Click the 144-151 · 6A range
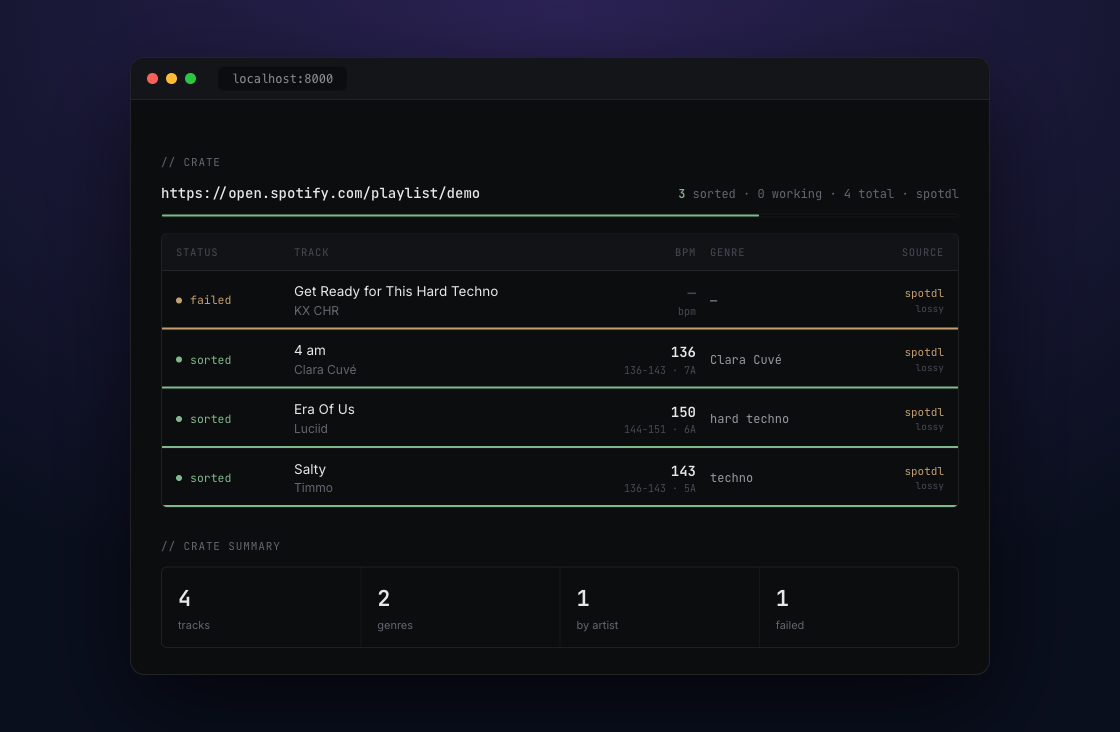Viewport: 1120px width, 732px height. click(x=659, y=430)
